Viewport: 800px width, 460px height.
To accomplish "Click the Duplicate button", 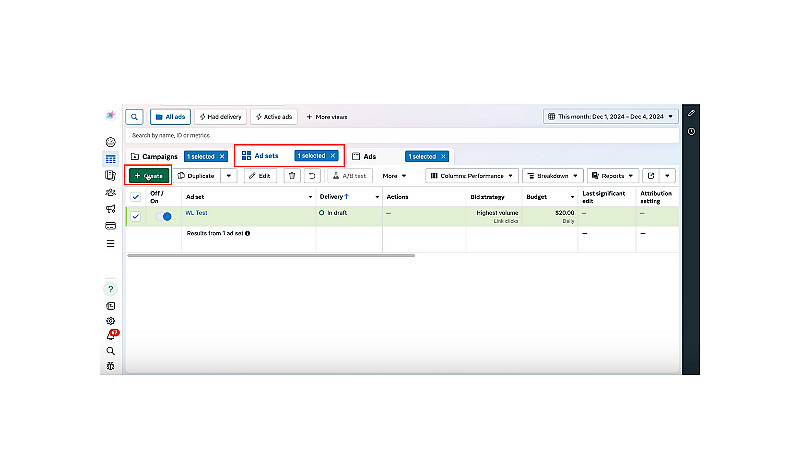I will pyautogui.click(x=196, y=176).
